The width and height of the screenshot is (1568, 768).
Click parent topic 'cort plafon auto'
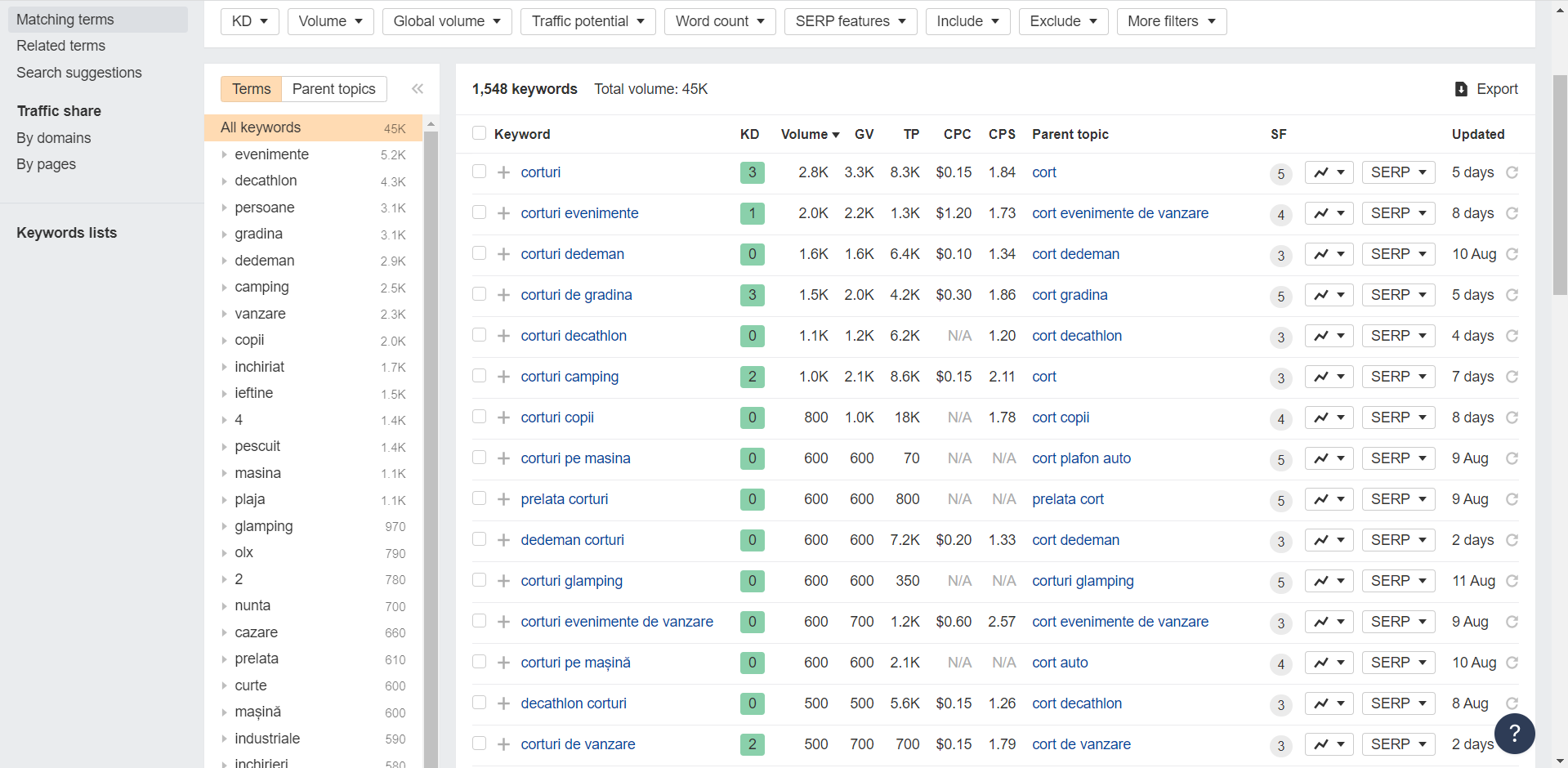tap(1081, 458)
